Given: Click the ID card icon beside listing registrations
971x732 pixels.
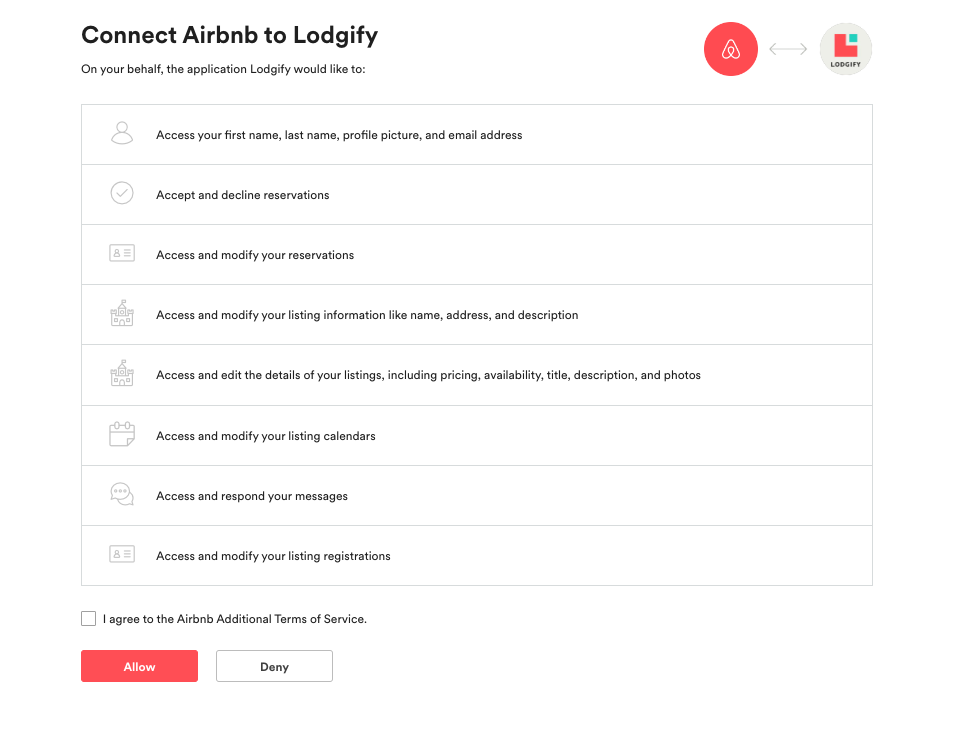Looking at the screenshot, I should (x=122, y=555).
